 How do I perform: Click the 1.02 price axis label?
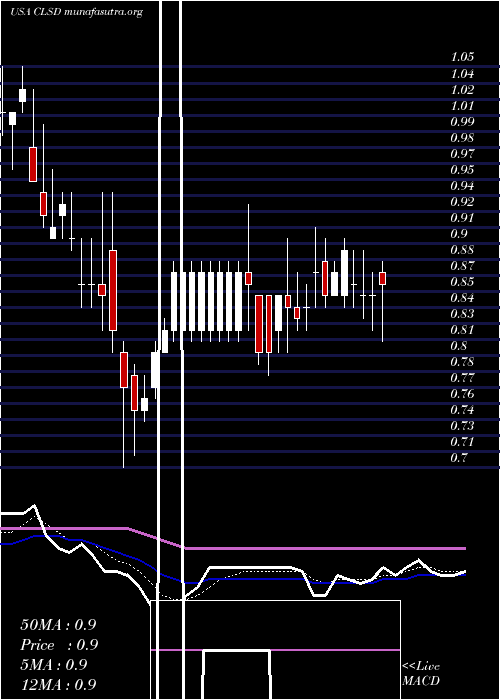click(462, 90)
